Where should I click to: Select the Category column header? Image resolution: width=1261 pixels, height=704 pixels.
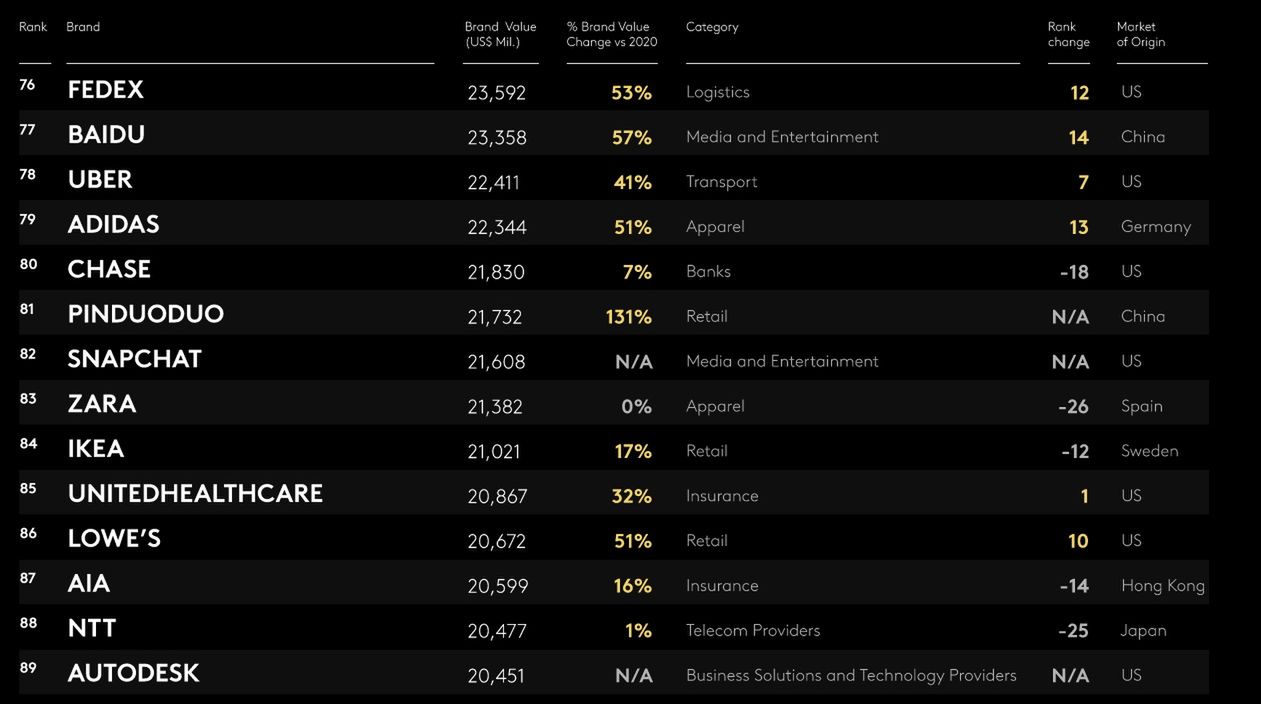(712, 27)
